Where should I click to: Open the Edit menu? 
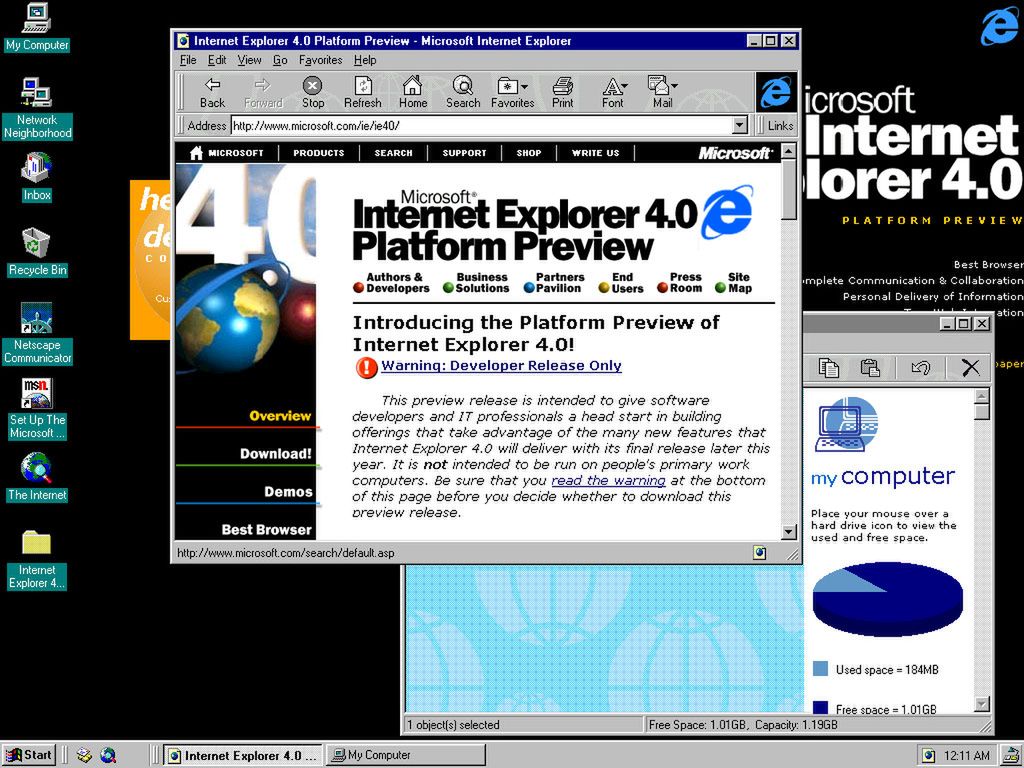pyautogui.click(x=217, y=60)
